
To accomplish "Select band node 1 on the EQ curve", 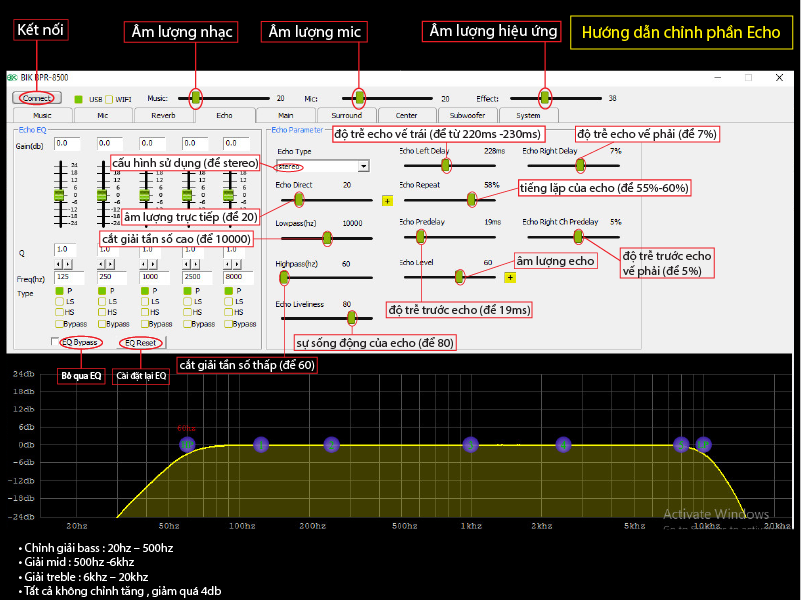I will click(x=261, y=445).
